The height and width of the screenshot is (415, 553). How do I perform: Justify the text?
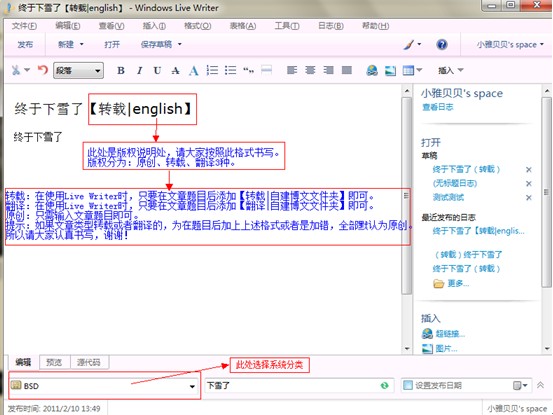(x=347, y=70)
